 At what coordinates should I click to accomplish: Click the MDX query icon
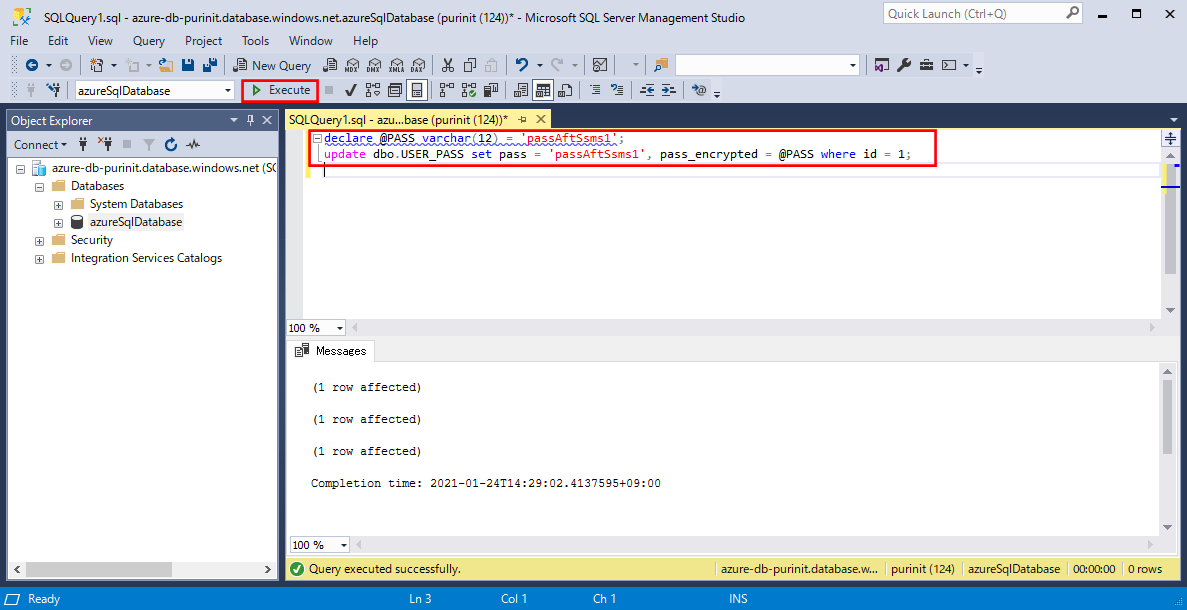tap(351, 65)
